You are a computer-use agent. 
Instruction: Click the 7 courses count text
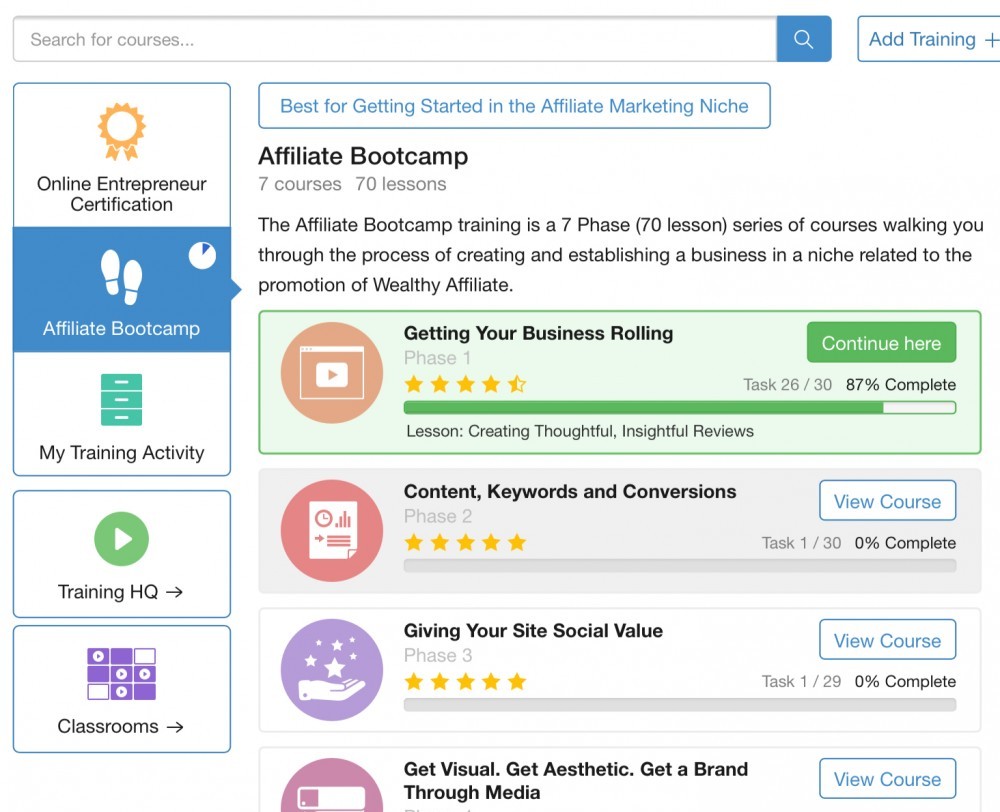(300, 184)
